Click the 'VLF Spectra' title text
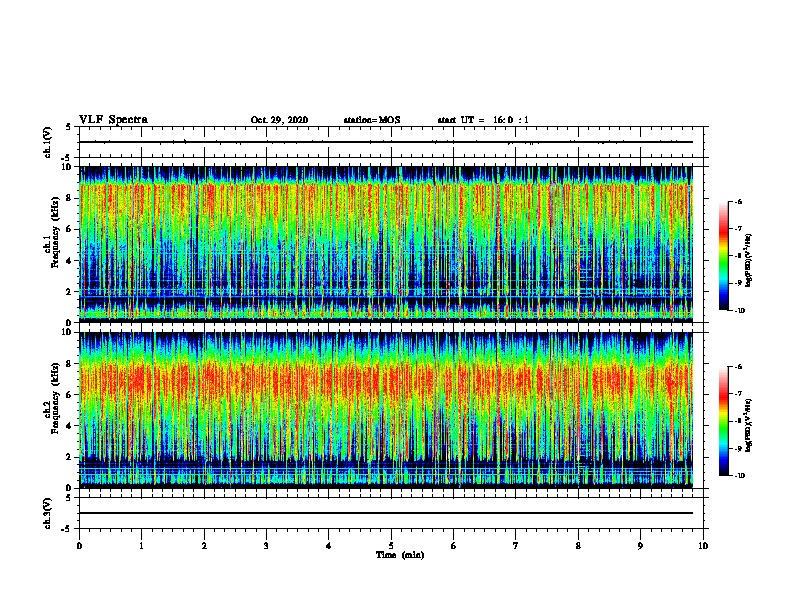The height and width of the screenshot is (612, 792). pos(113,120)
